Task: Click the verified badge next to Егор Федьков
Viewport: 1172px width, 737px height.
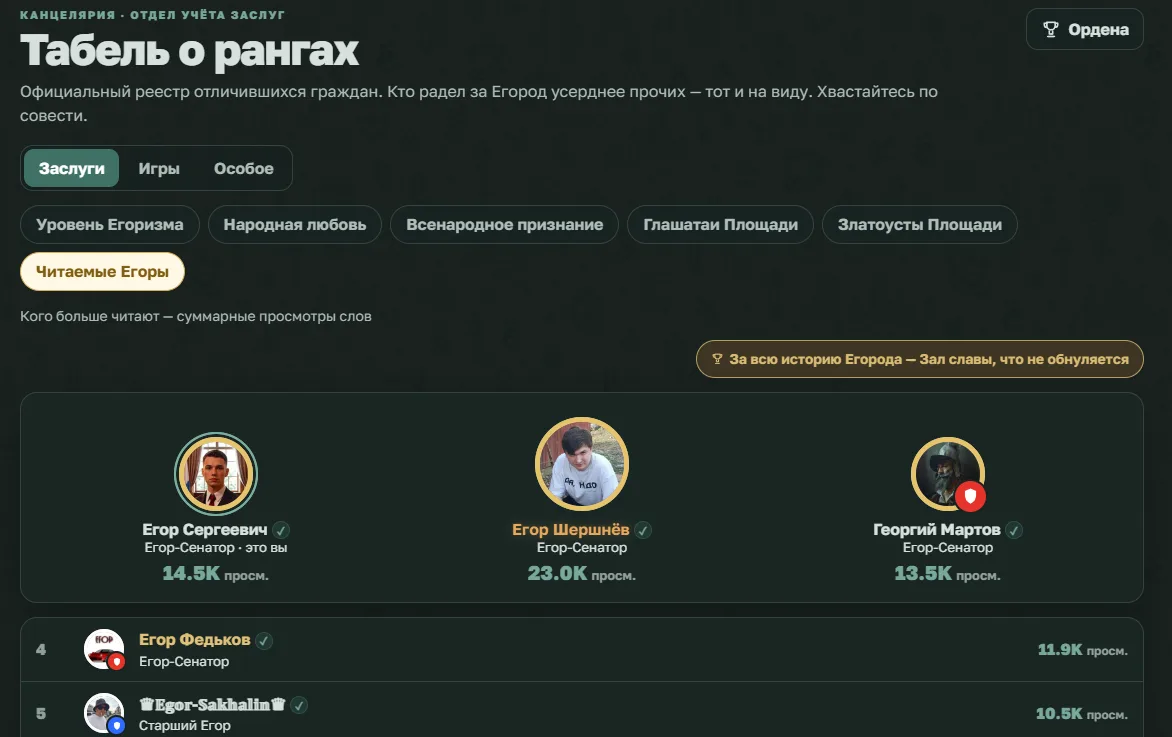Action: point(264,641)
